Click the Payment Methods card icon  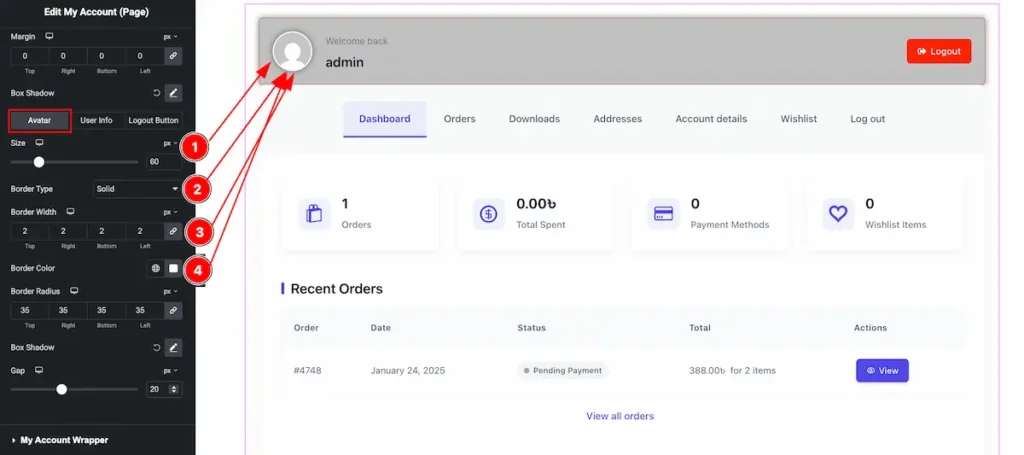pyautogui.click(x=663, y=213)
